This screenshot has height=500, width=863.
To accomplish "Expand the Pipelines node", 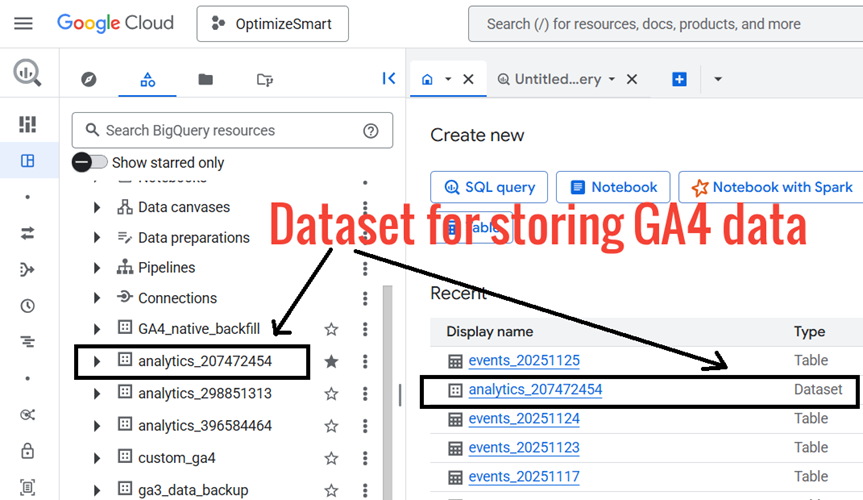I will pyautogui.click(x=97, y=268).
